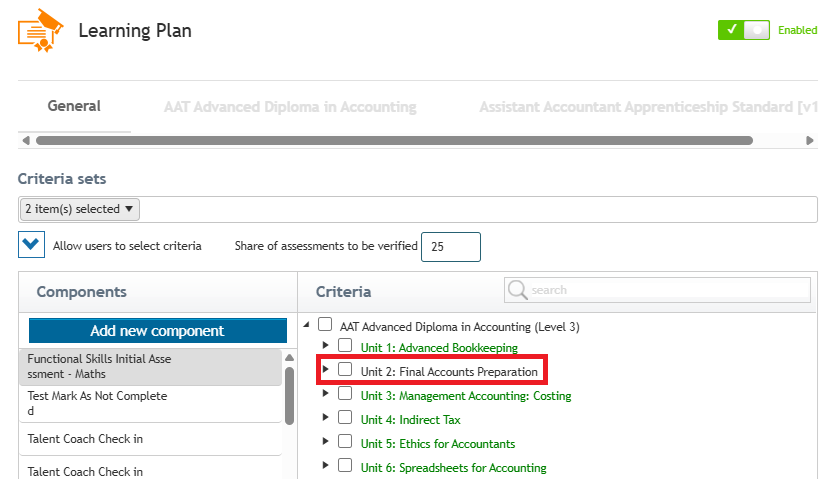Image resolution: width=831 pixels, height=479 pixels.
Task: Expand Unit 1: Advanced Bookkeeping
Action: click(x=325, y=345)
